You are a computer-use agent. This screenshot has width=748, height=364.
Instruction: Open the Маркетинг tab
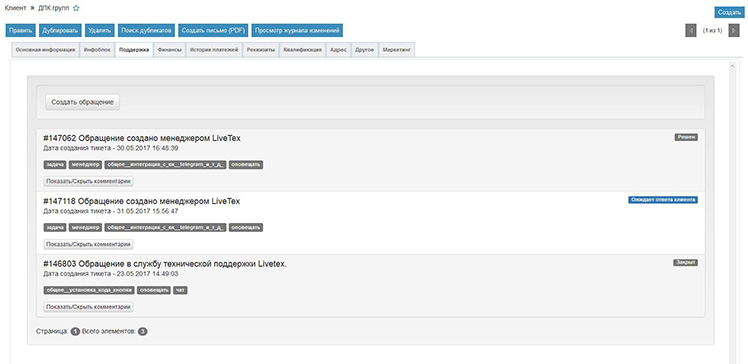[396, 50]
